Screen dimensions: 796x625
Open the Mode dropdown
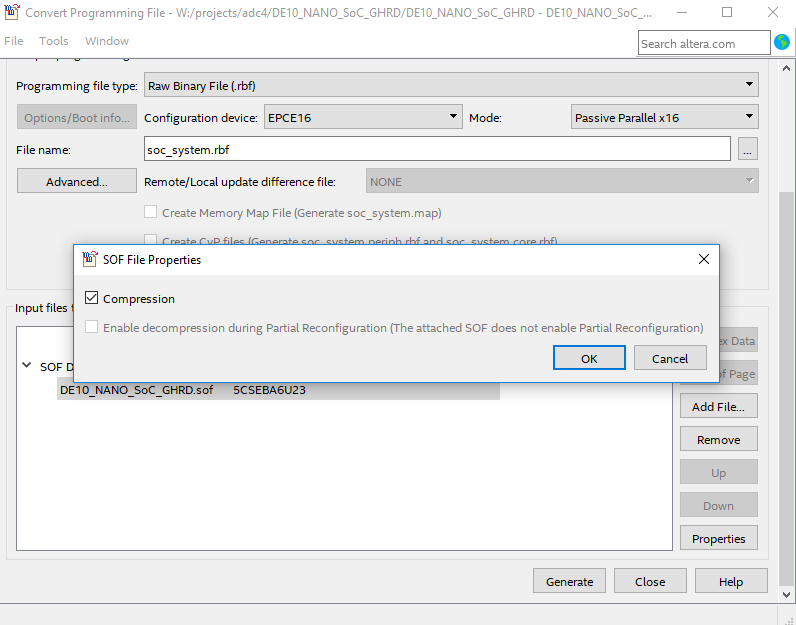tap(665, 117)
